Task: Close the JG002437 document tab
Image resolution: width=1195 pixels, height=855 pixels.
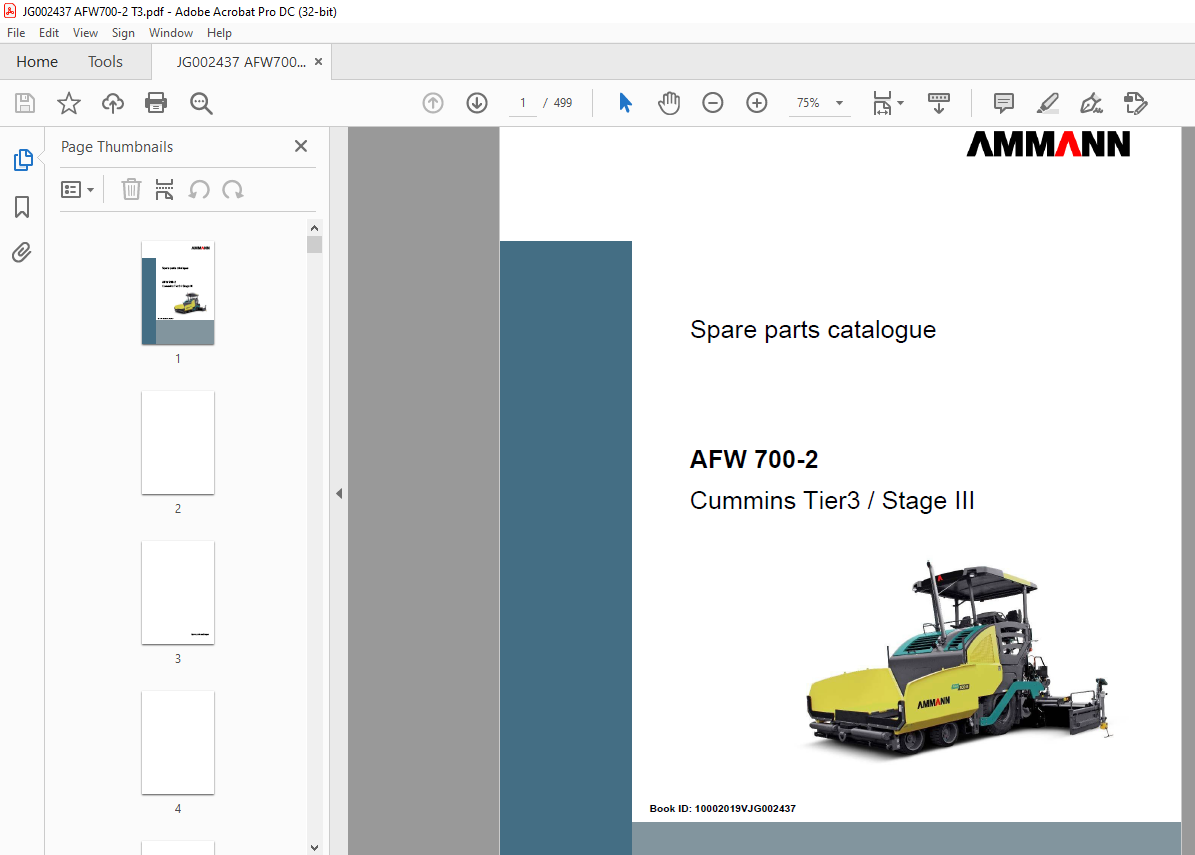Action: pyautogui.click(x=319, y=62)
